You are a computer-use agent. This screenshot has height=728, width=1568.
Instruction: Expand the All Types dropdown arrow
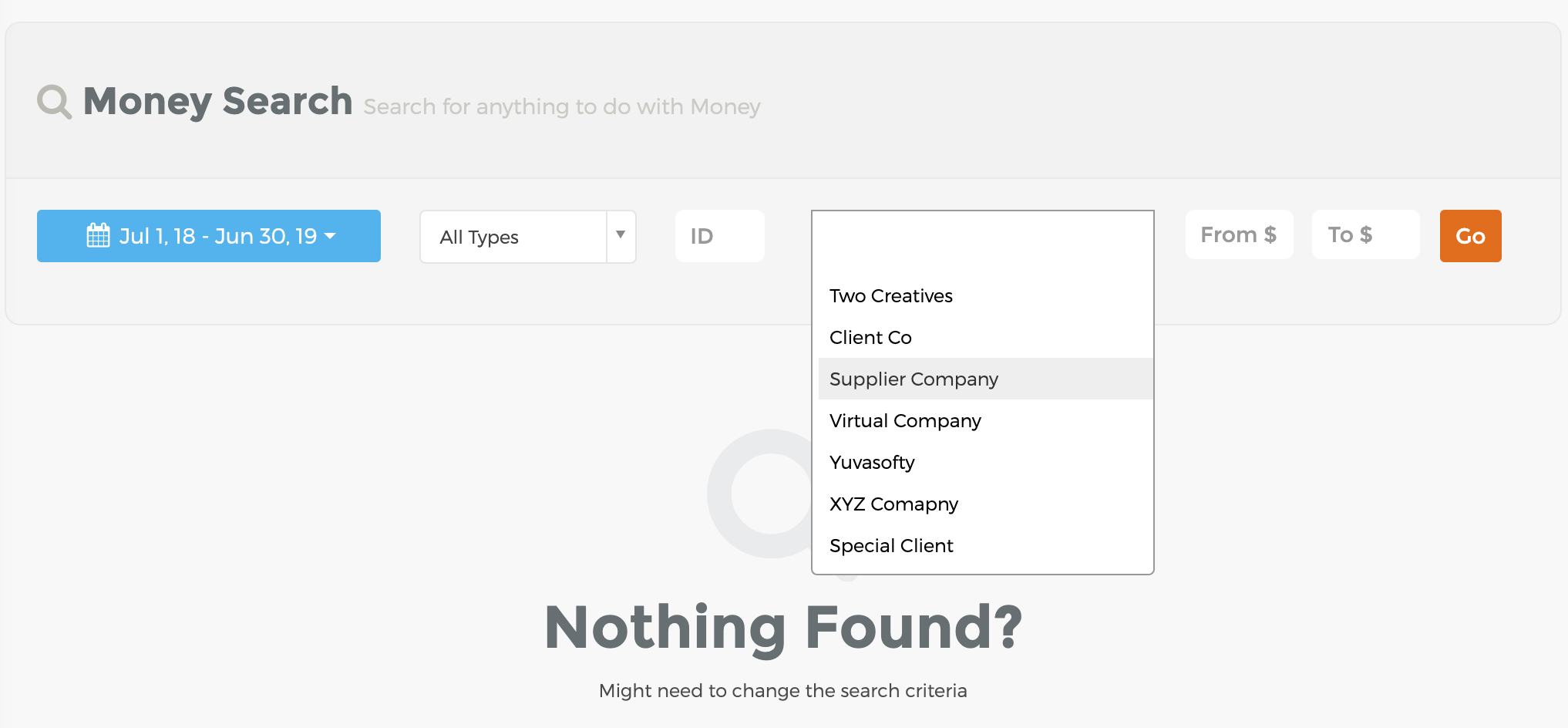click(621, 235)
